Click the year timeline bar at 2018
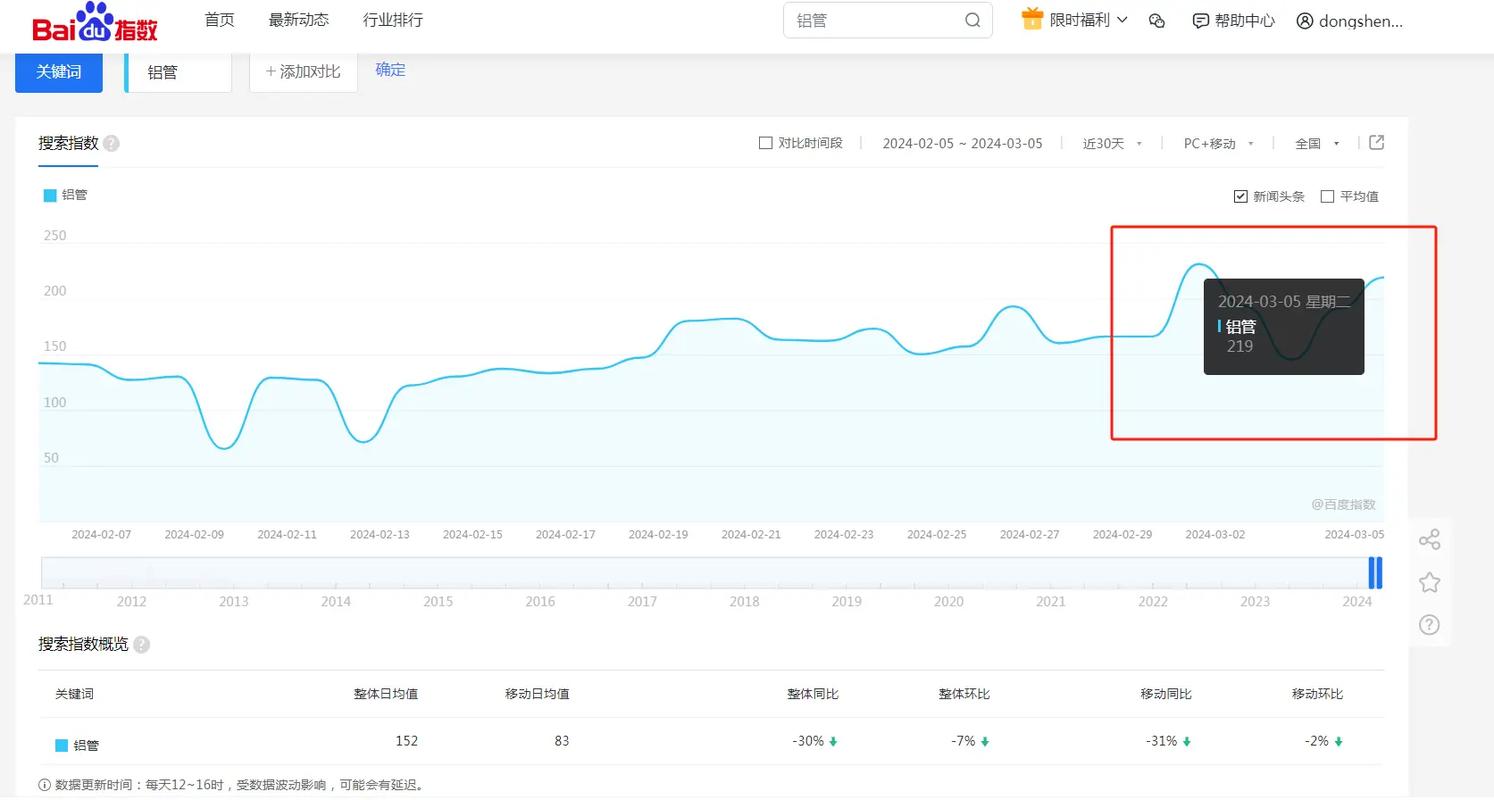Image resolution: width=1494 pixels, height=800 pixels. click(744, 573)
